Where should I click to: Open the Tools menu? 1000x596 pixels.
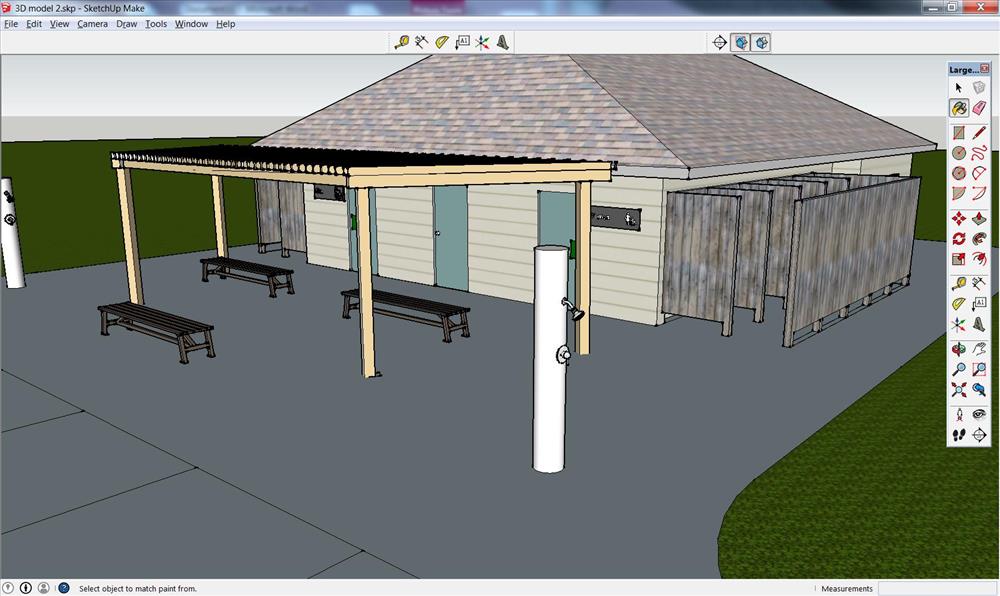pyautogui.click(x=156, y=24)
